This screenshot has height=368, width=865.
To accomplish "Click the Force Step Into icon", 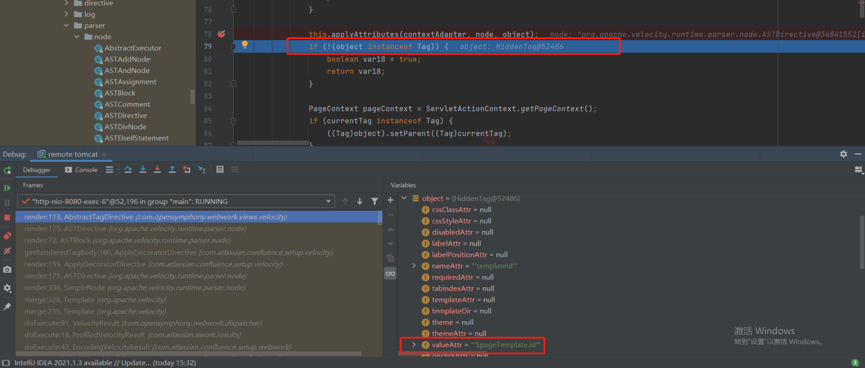I will point(157,170).
